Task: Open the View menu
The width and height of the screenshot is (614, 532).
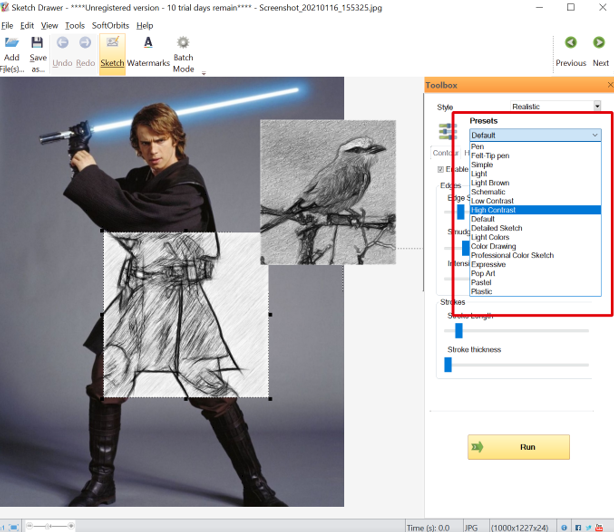Action: tap(49, 25)
